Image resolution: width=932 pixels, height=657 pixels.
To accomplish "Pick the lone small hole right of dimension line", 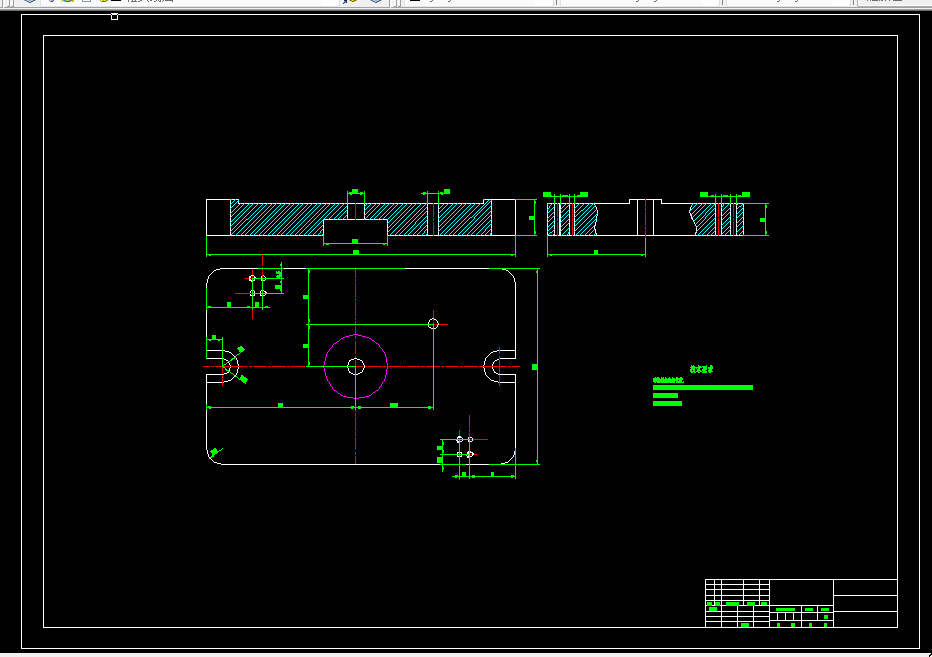I will 433,324.
